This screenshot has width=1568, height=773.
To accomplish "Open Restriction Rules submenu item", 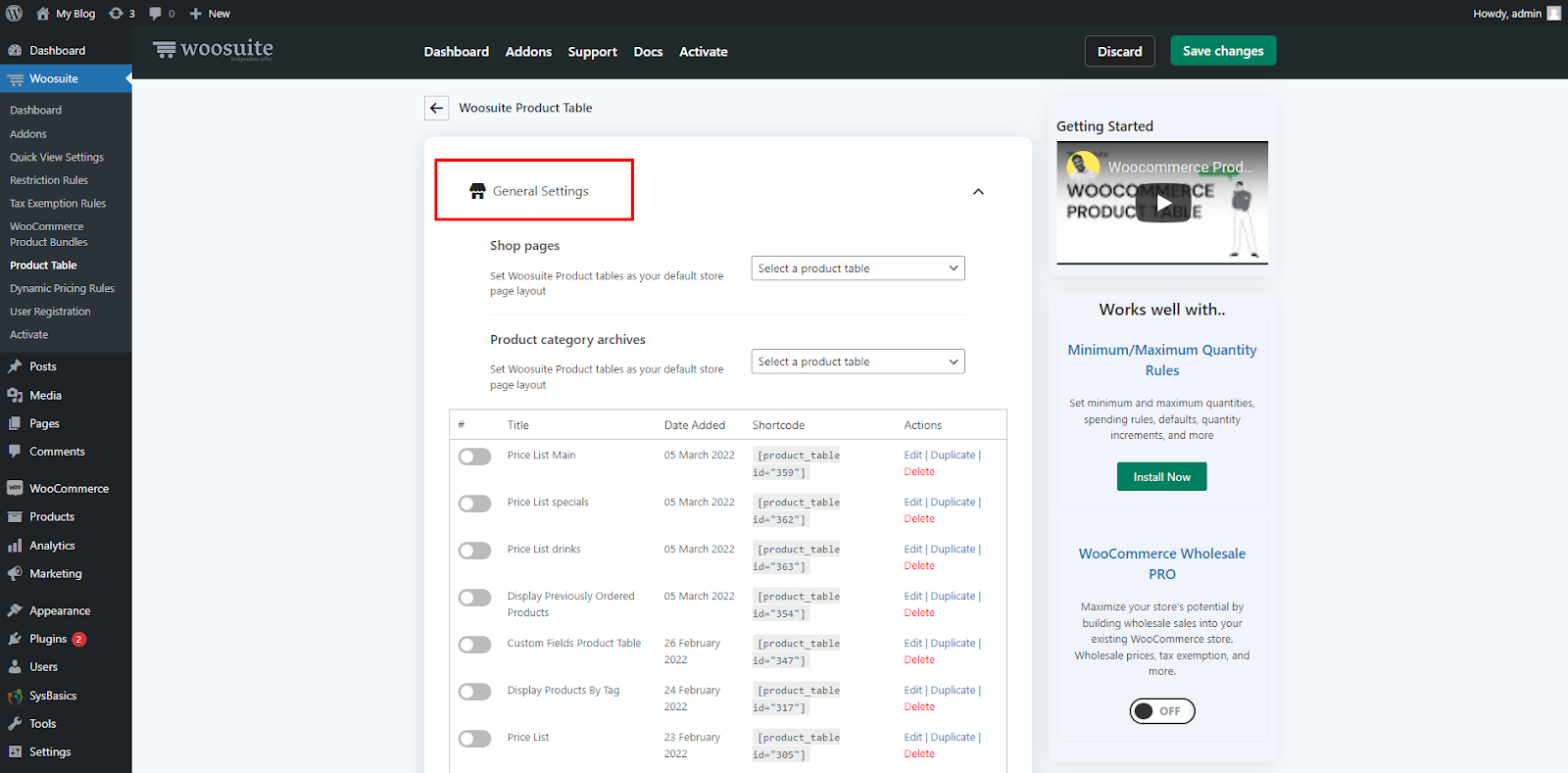I will tap(49, 180).
